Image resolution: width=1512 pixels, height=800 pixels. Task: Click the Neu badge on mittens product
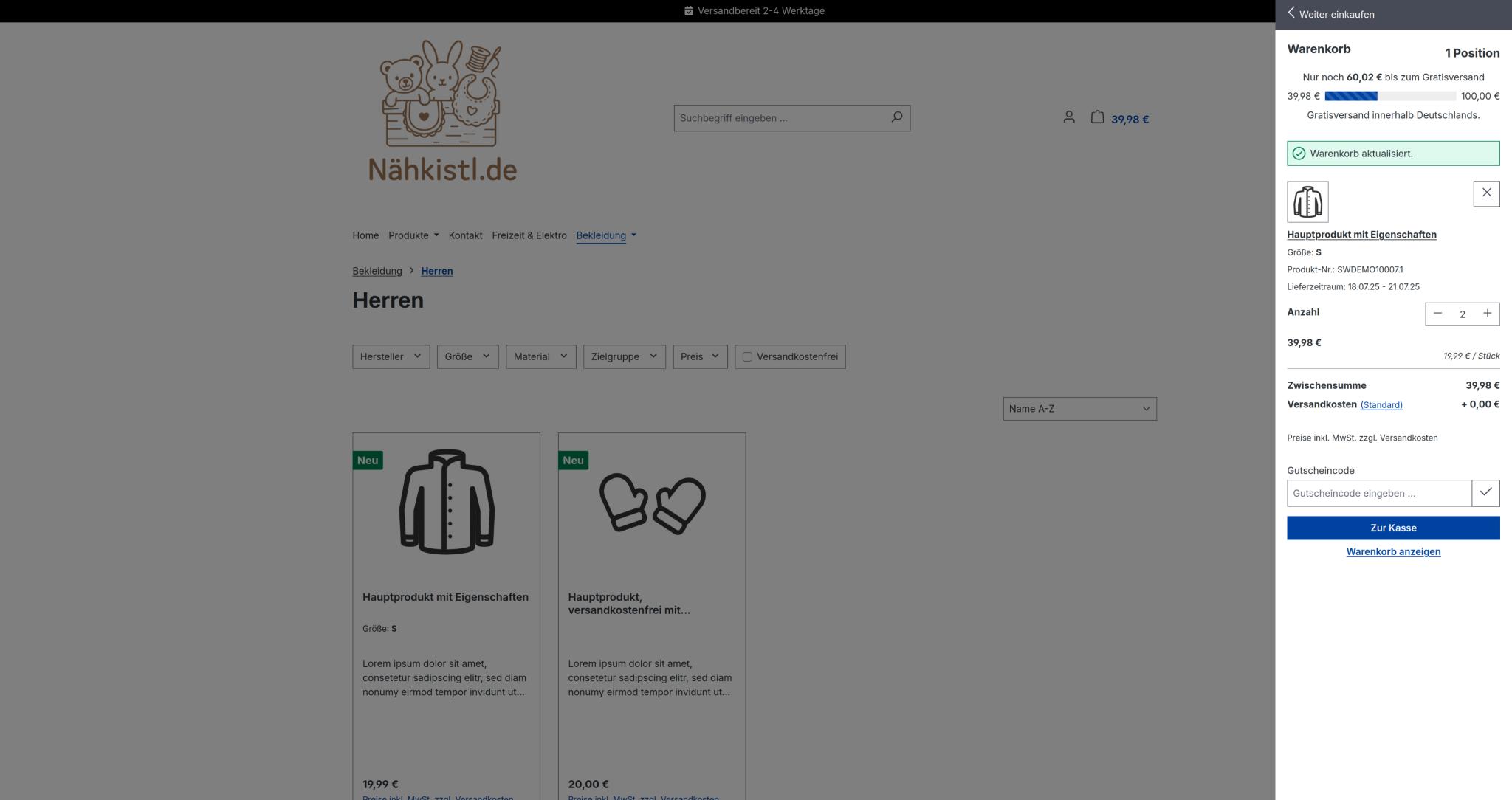(573, 460)
